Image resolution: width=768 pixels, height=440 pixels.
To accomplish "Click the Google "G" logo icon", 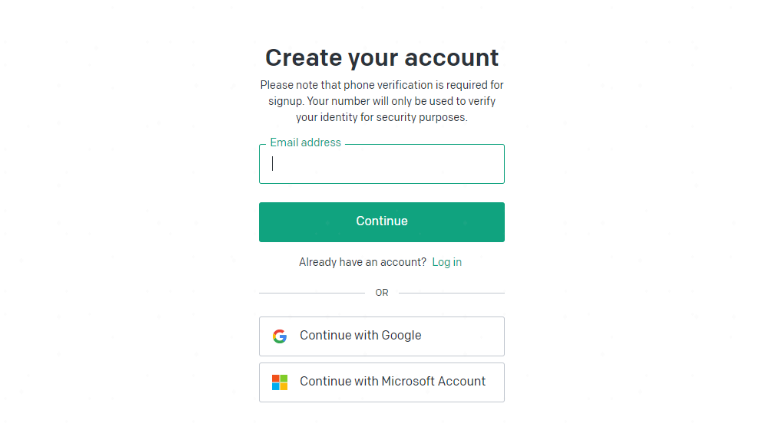I will [x=280, y=336].
